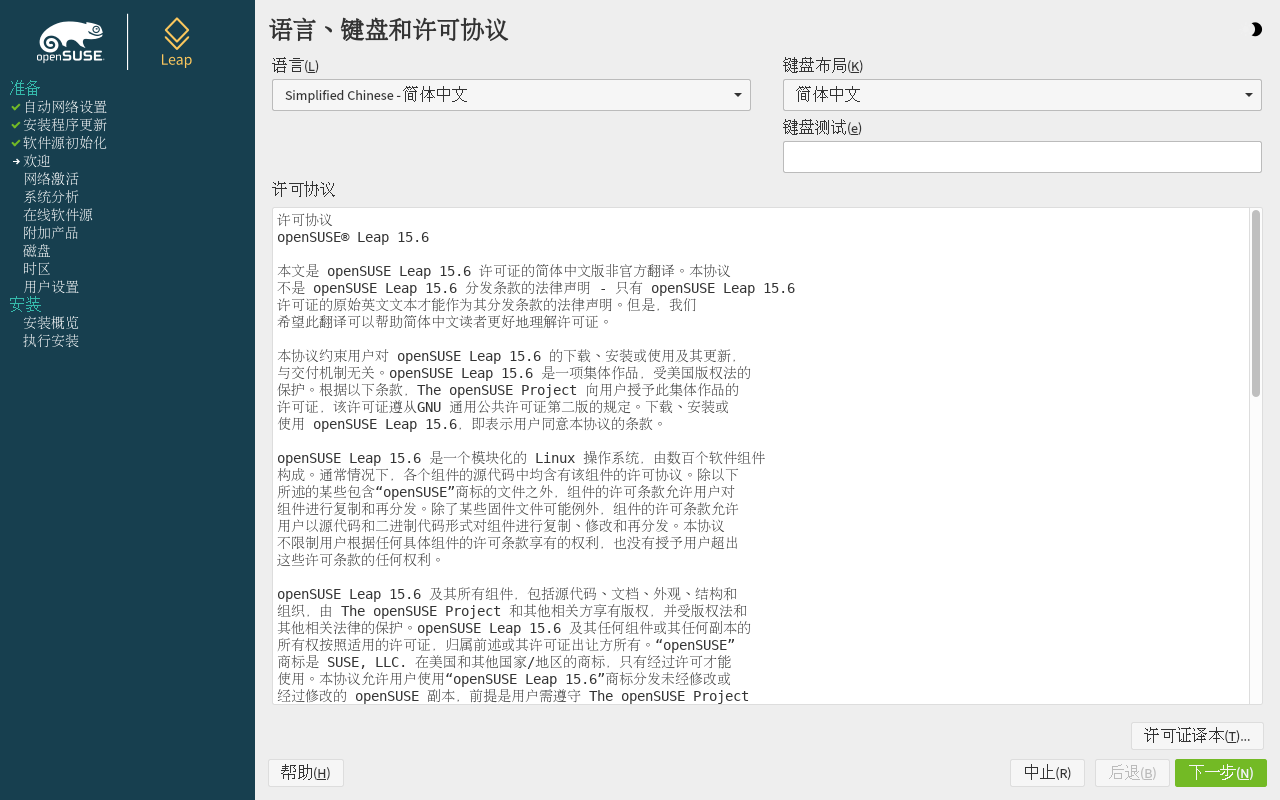Click the 帮助(H) button
This screenshot has width=1280, height=800.
pos(305,772)
